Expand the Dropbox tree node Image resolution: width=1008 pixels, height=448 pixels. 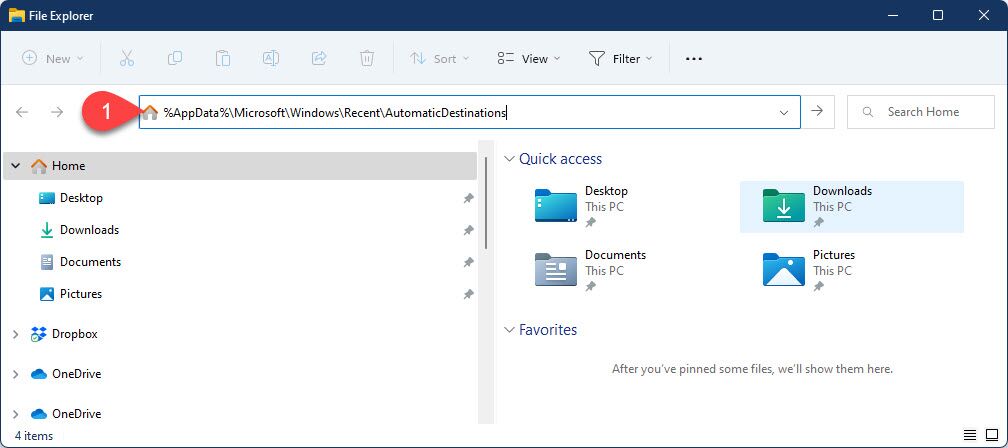tap(16, 334)
